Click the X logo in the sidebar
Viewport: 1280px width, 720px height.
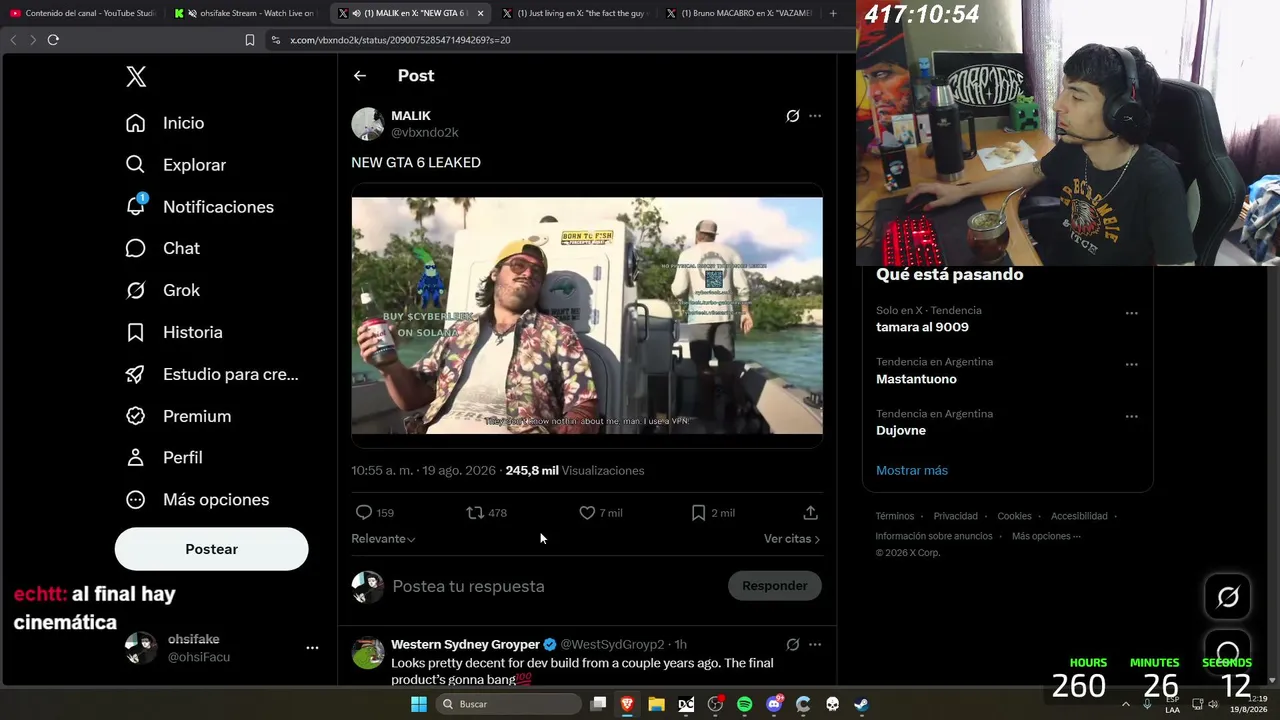[x=136, y=76]
